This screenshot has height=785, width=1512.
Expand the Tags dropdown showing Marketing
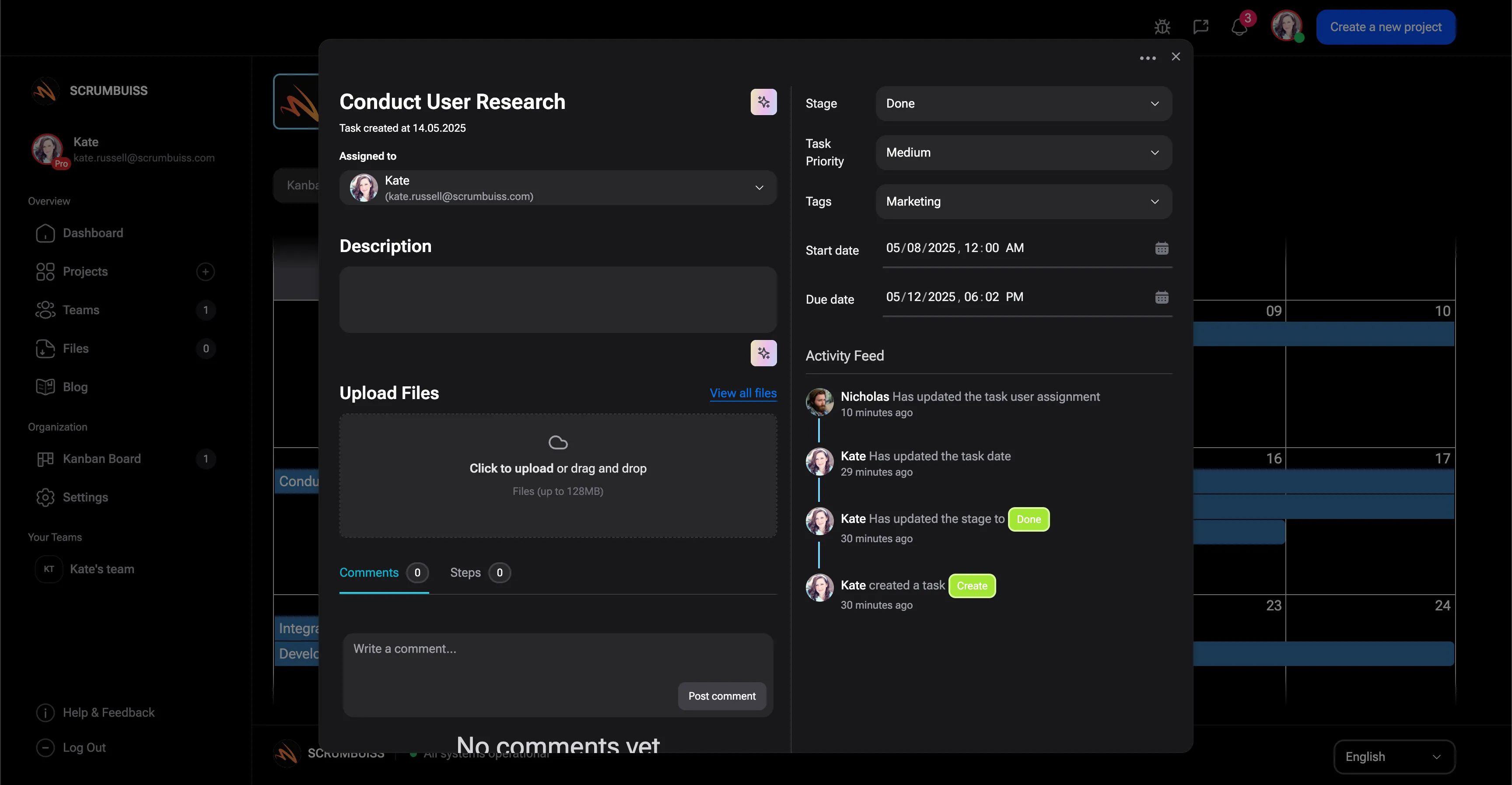tap(1023, 201)
